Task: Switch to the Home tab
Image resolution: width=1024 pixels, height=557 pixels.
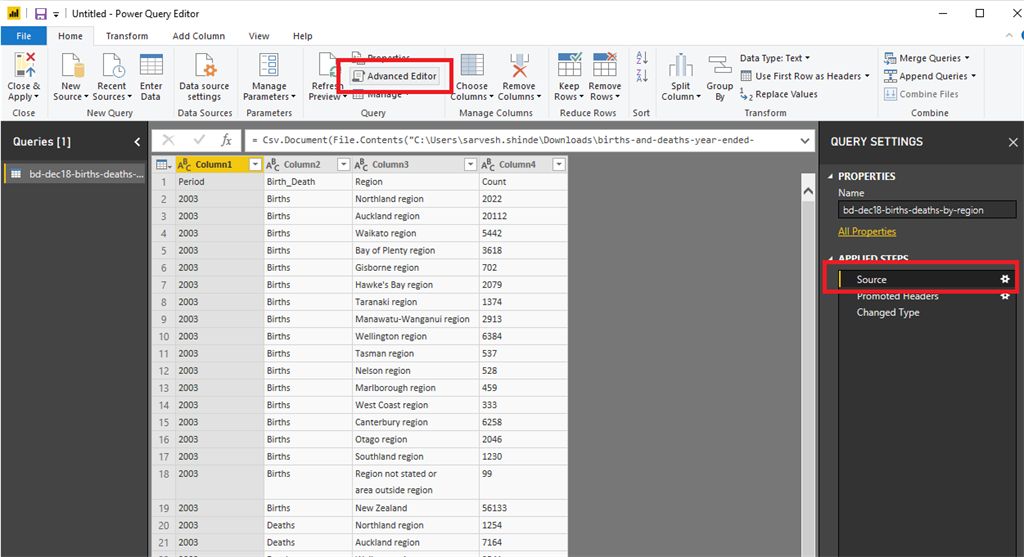Action: coord(71,36)
